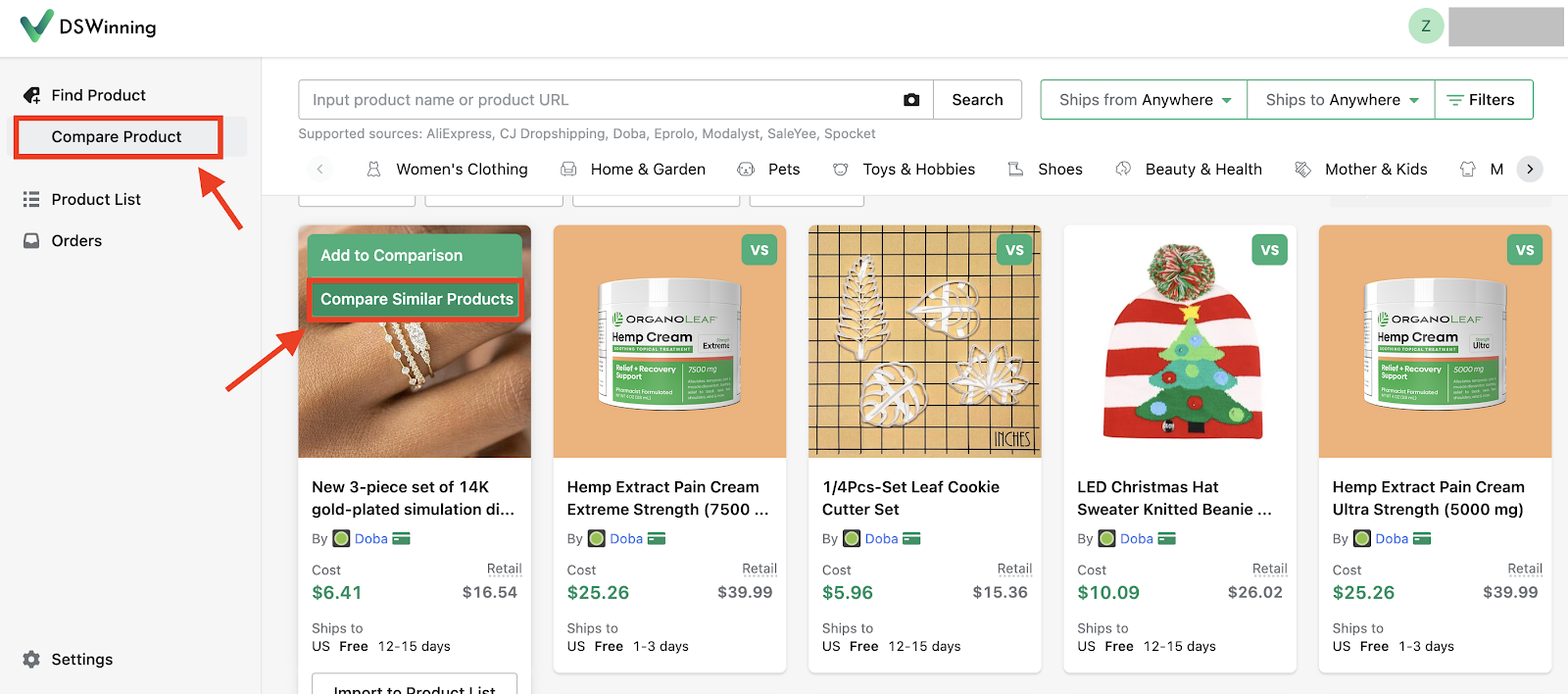
Task: Open the Orders page
Action: point(76,240)
